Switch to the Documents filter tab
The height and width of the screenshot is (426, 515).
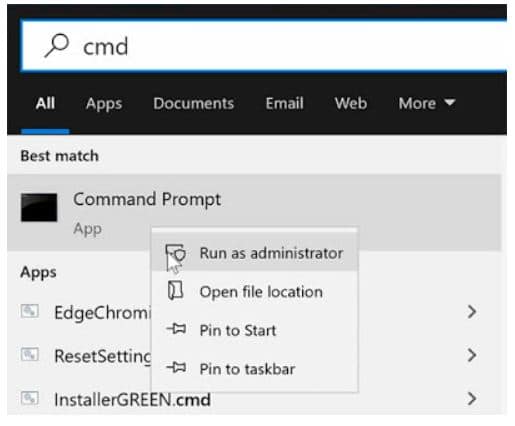[x=194, y=103]
